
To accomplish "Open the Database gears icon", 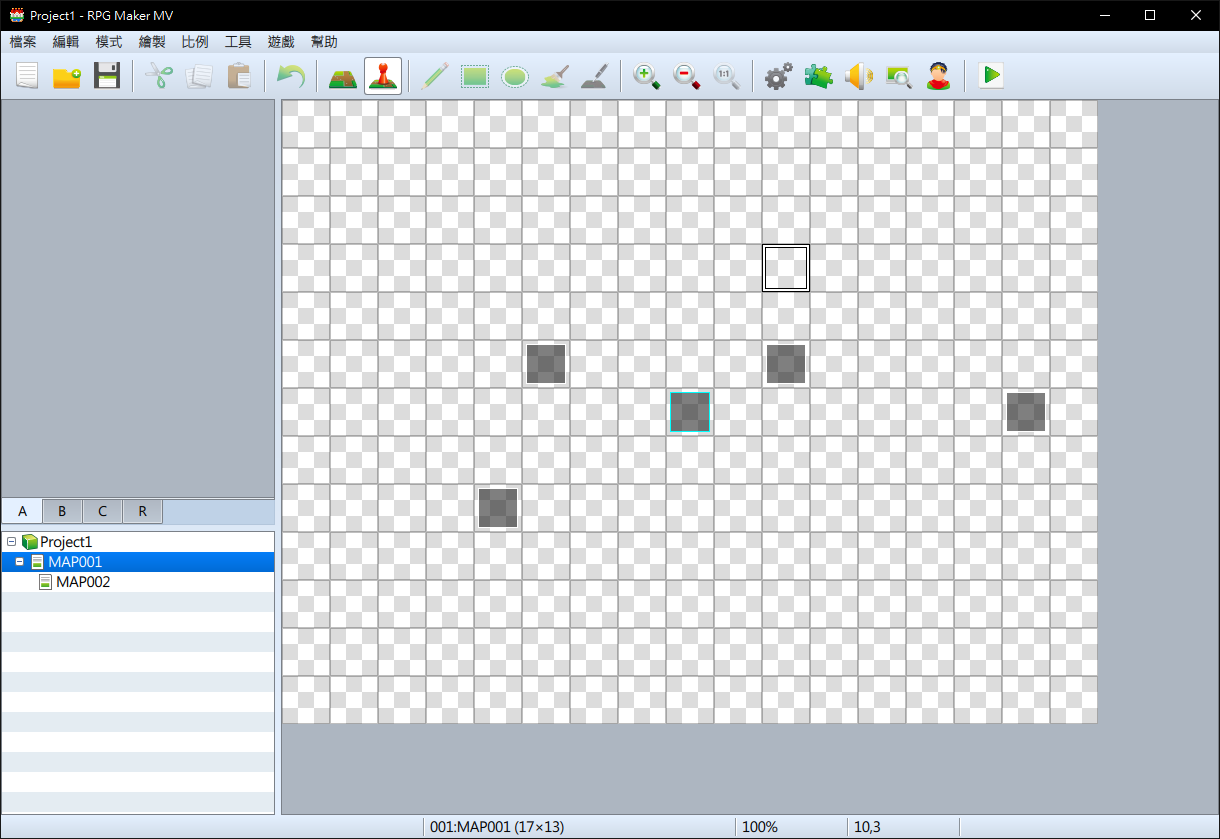I will 778,76.
